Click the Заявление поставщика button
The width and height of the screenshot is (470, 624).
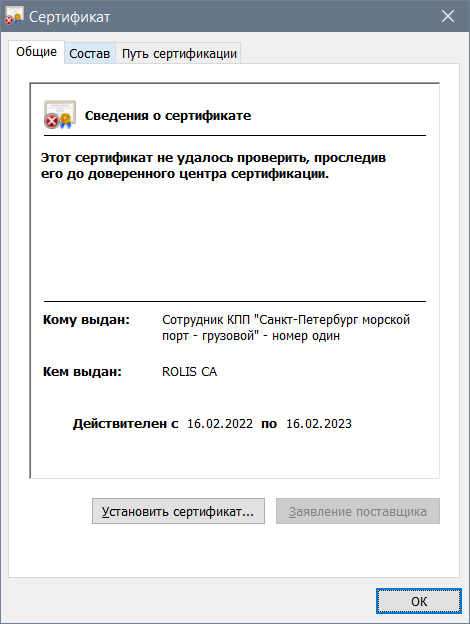pyautogui.click(x=358, y=511)
